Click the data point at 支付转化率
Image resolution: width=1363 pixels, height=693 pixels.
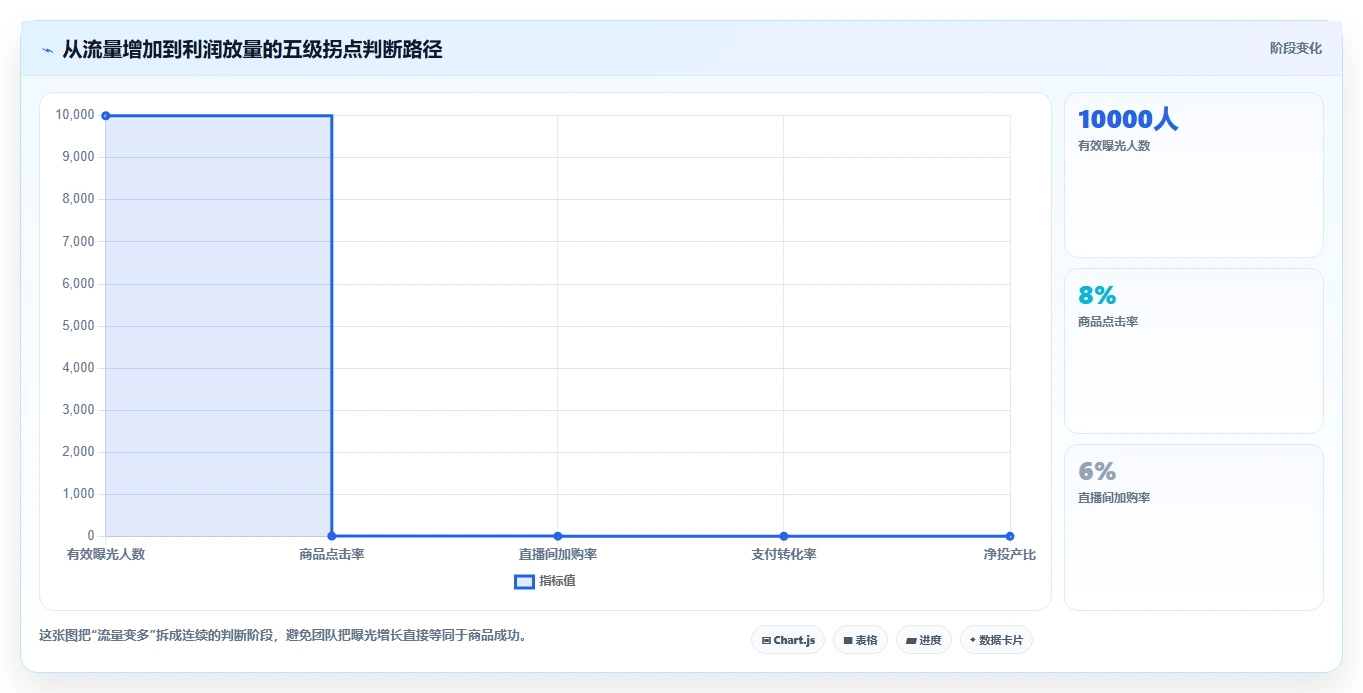783,536
